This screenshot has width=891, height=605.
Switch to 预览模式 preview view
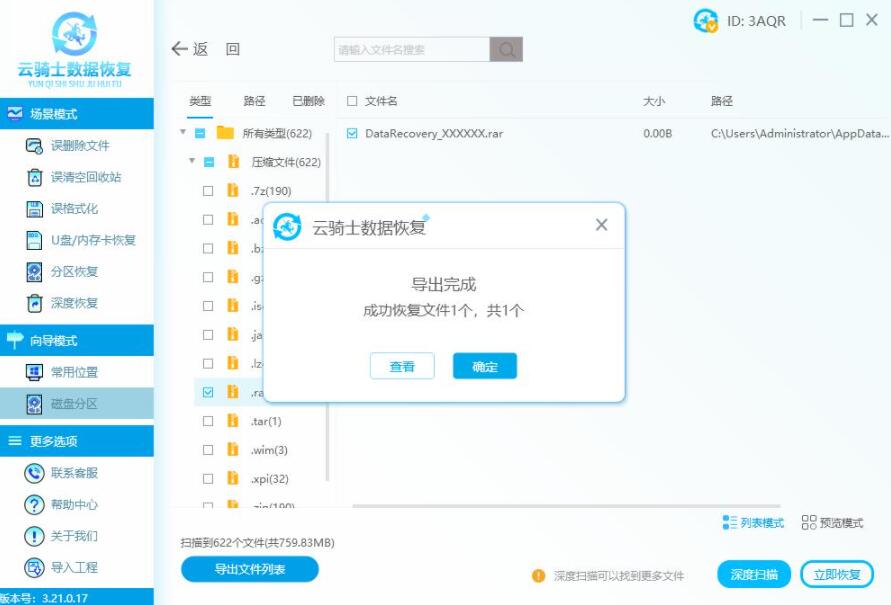click(832, 523)
